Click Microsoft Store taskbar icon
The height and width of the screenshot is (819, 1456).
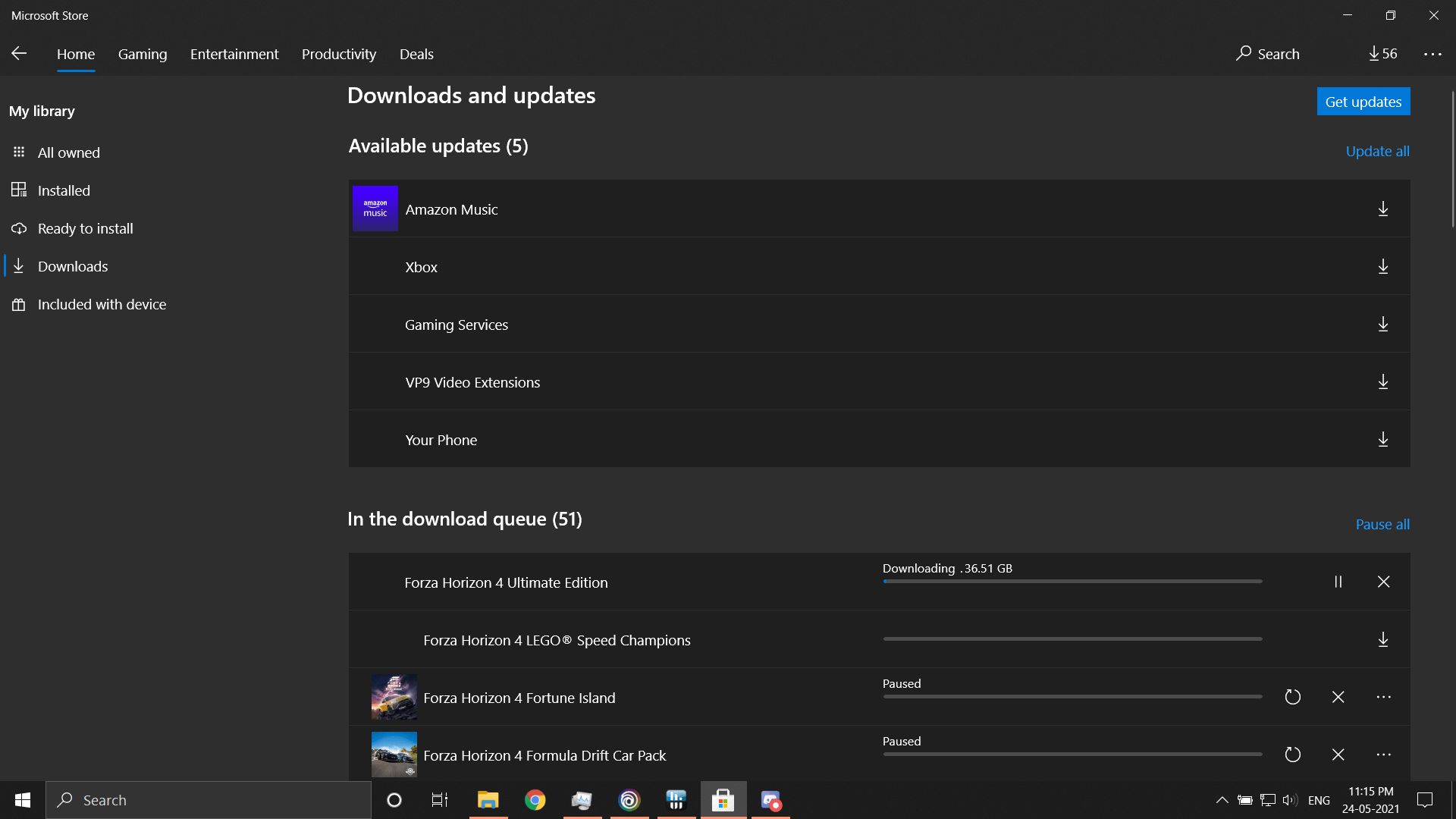coord(723,800)
